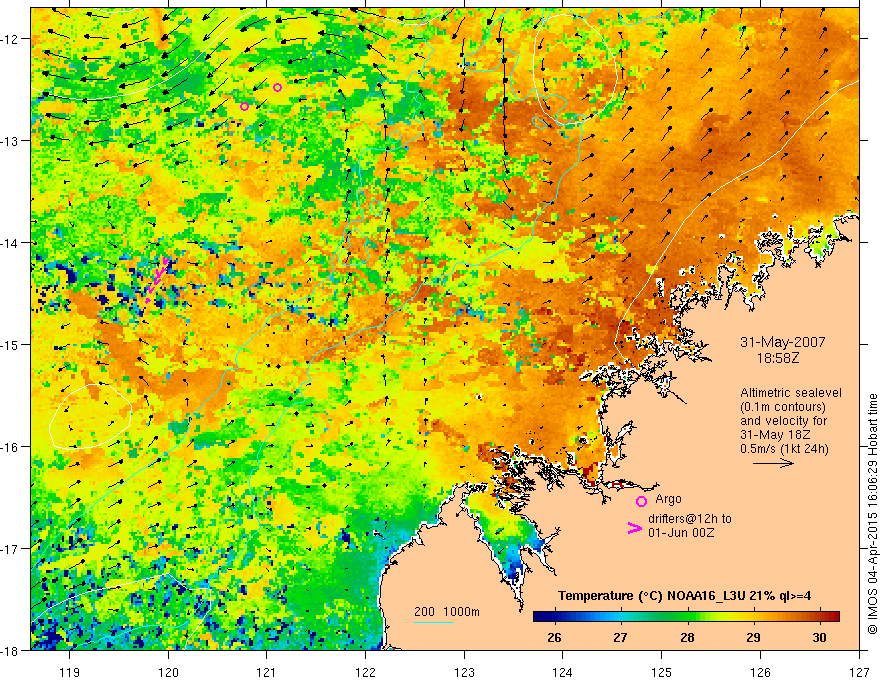Click the Temperature NOAA16_L3U title text
The width and height of the screenshot is (880, 680).
pos(685,596)
